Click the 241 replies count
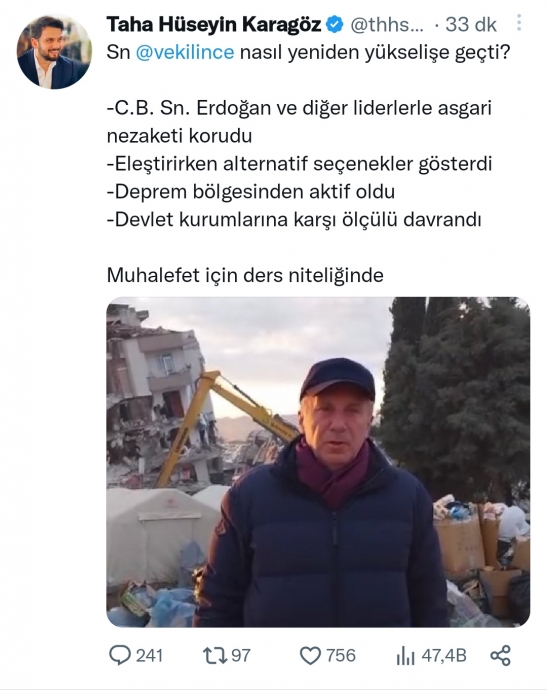Image resolution: width=547 pixels, height=690 pixels. (x=149, y=656)
